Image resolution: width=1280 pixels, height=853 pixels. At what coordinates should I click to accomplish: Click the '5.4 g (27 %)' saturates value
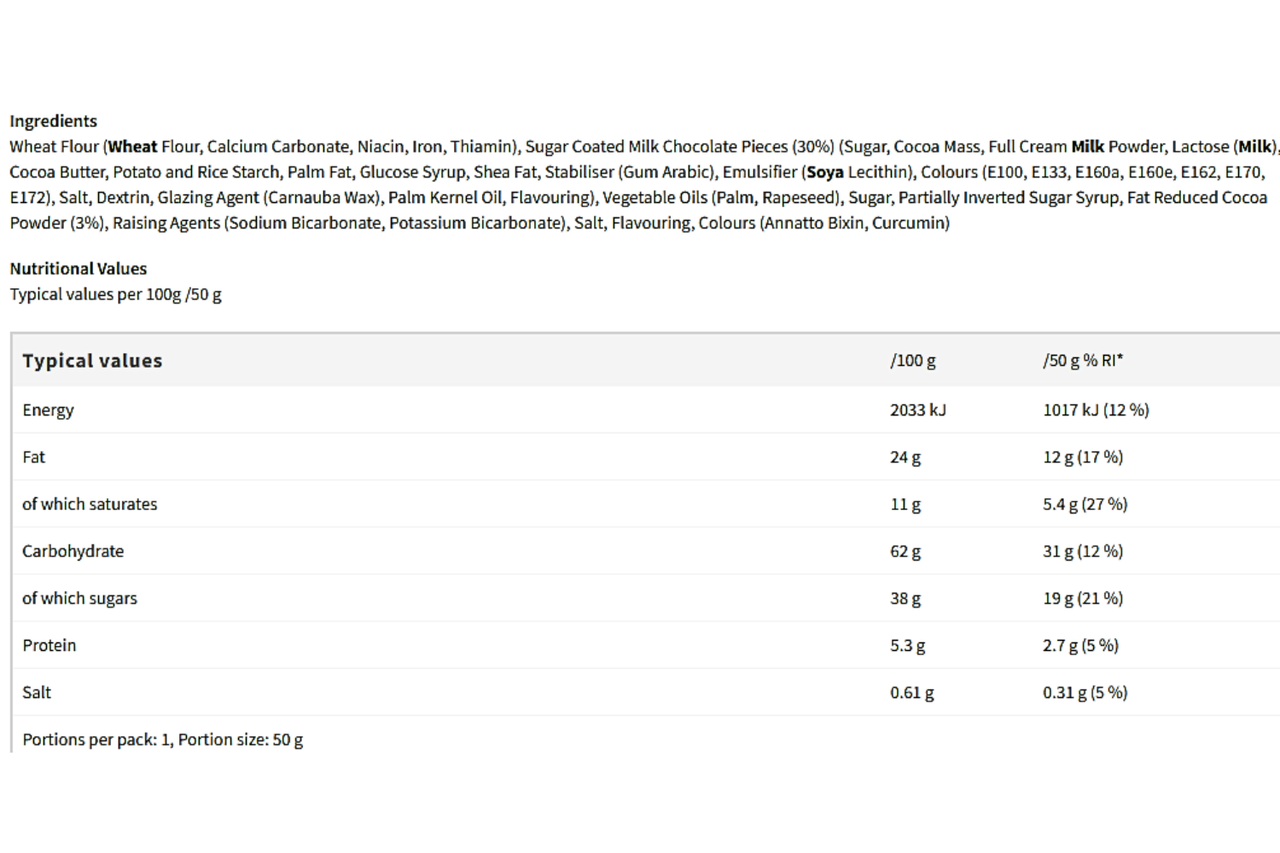click(x=1085, y=504)
